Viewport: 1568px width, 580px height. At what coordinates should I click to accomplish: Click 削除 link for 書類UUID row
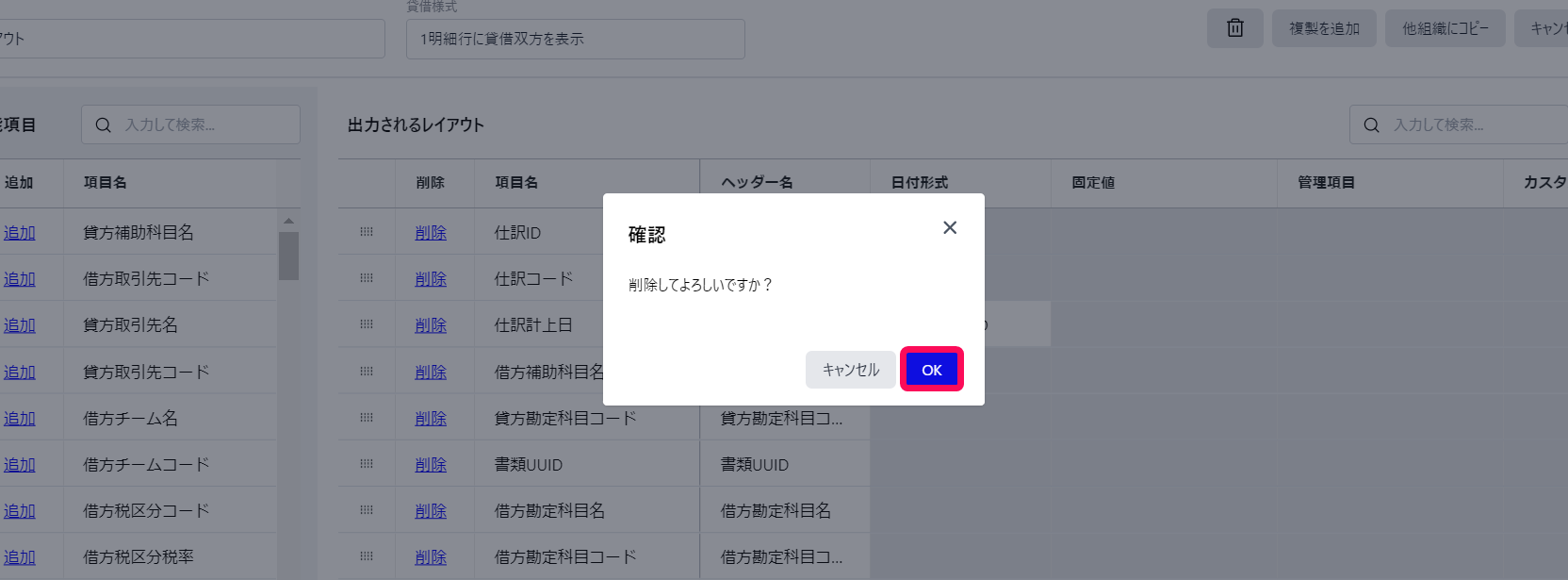[431, 464]
